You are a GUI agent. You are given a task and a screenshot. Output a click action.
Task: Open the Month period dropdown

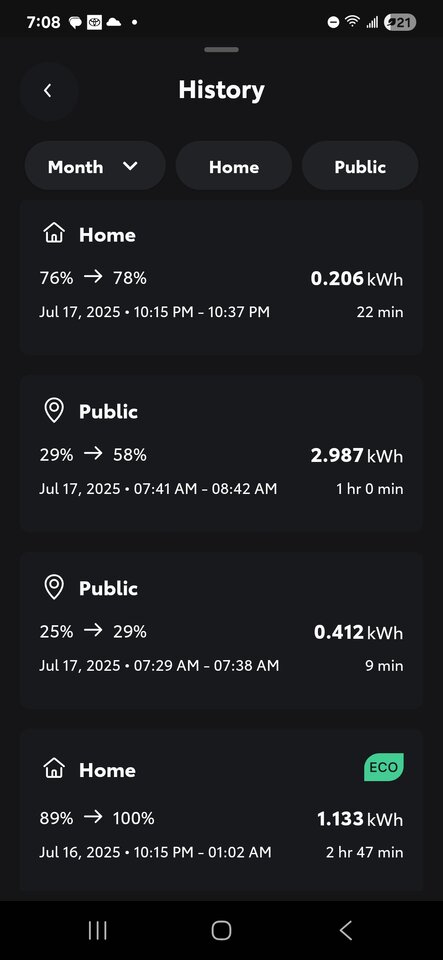tap(95, 167)
